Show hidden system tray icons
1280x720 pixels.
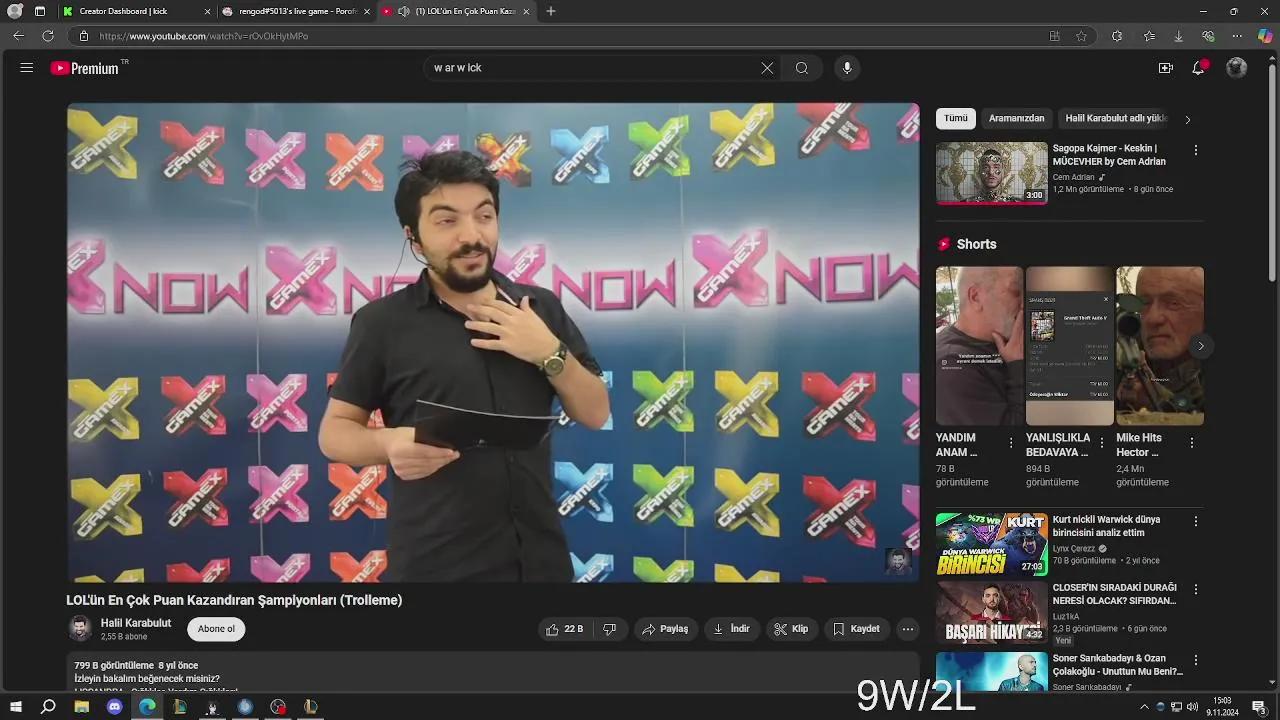(1144, 707)
